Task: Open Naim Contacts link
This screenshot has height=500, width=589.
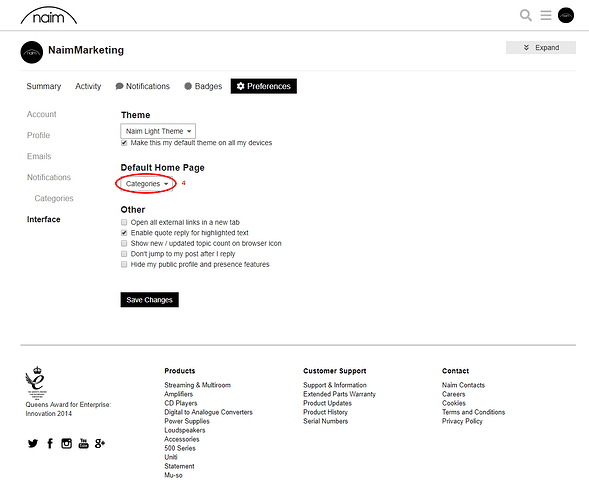Action: pos(464,385)
